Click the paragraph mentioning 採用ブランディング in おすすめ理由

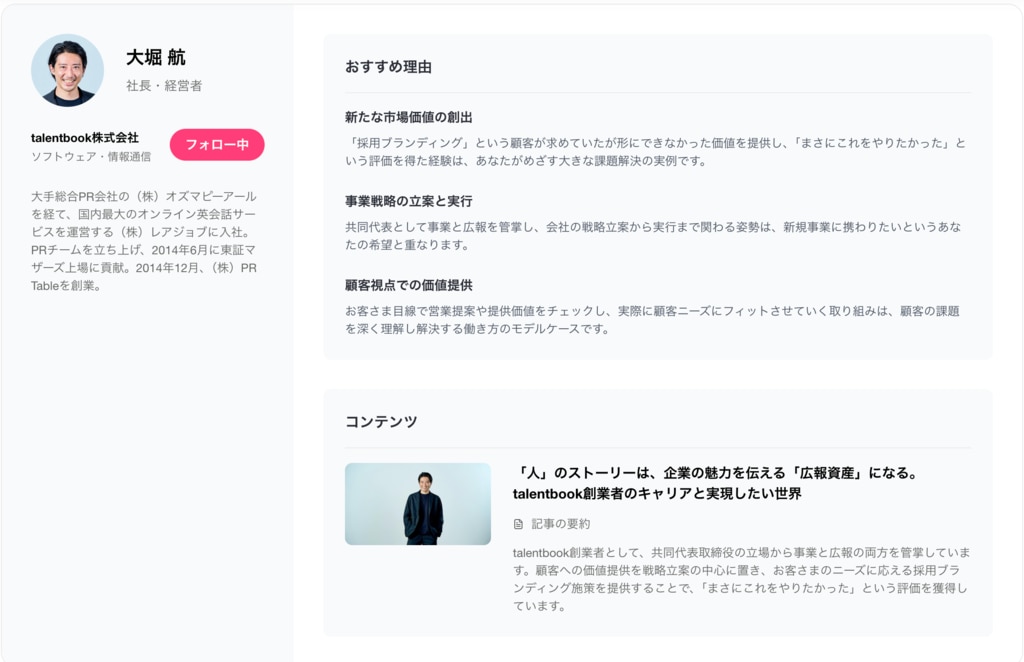pyautogui.click(x=655, y=152)
